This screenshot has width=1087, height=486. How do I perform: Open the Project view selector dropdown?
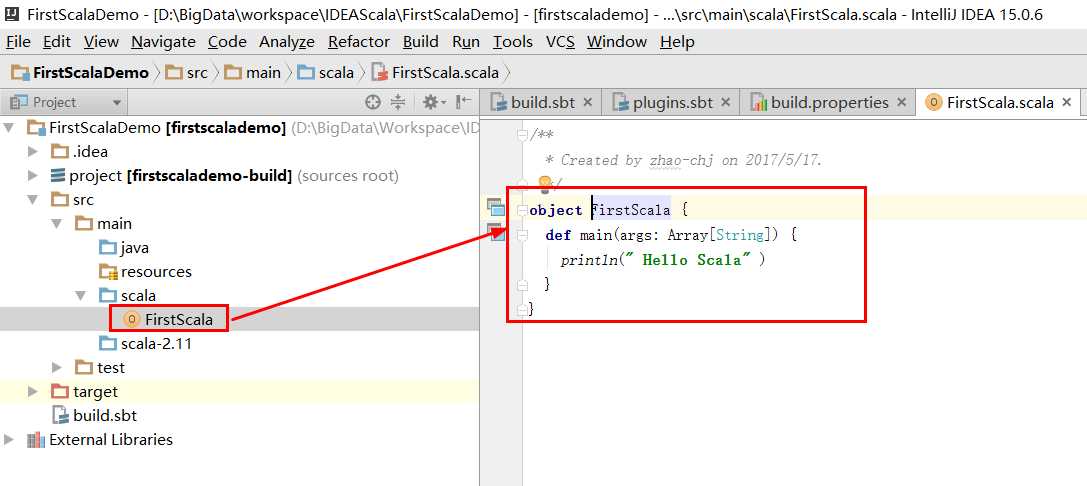116,103
